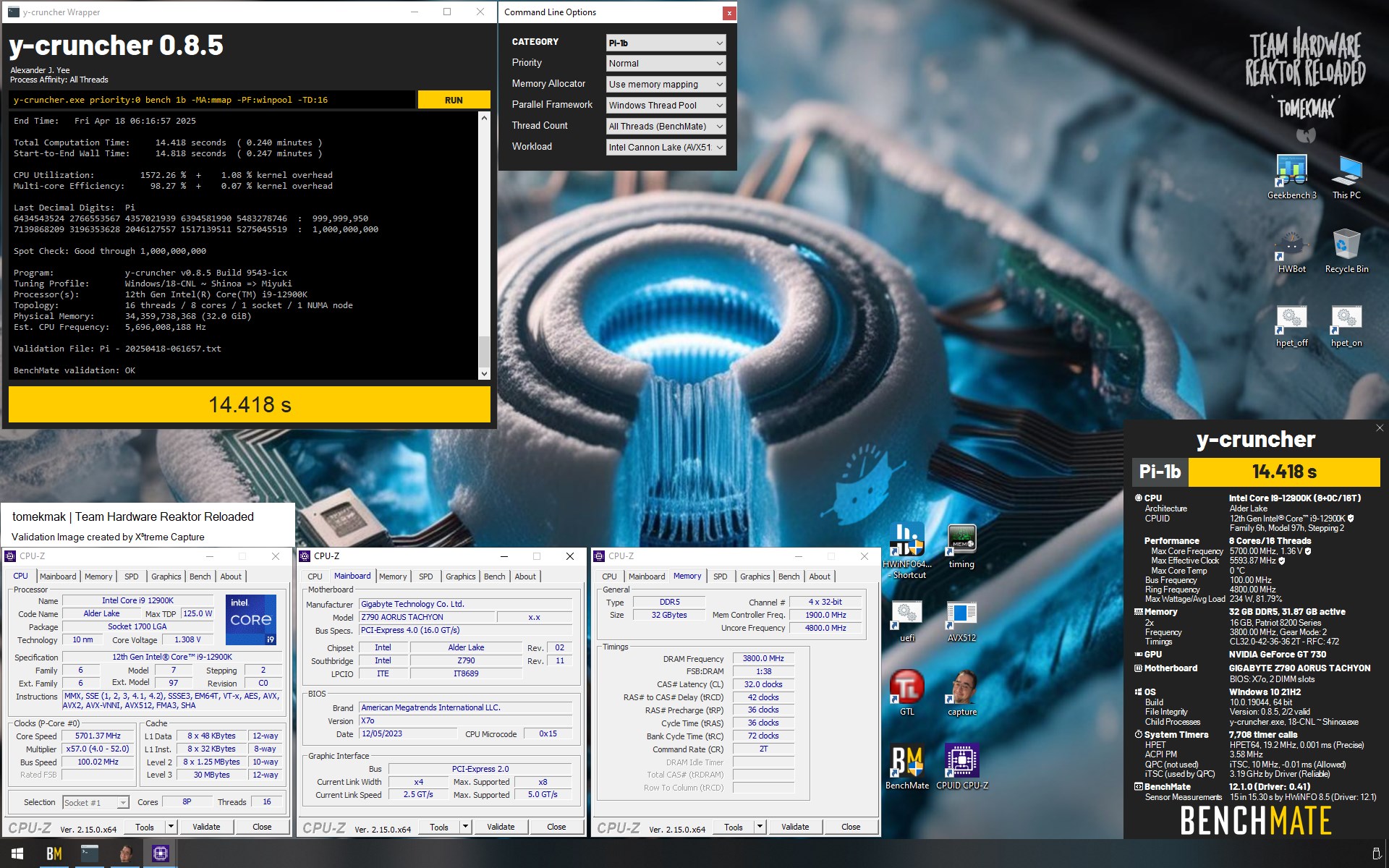Click the y-cruncher command line field

213,100
